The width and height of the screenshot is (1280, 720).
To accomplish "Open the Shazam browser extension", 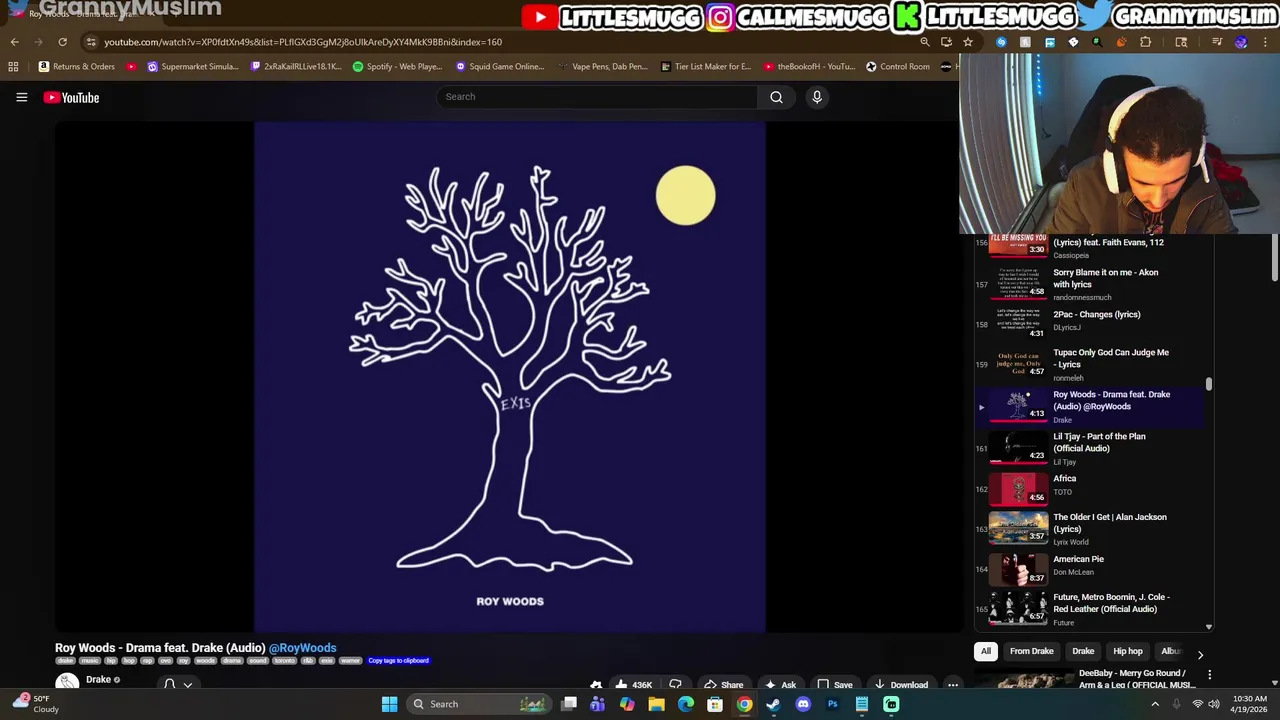I will tap(1001, 42).
